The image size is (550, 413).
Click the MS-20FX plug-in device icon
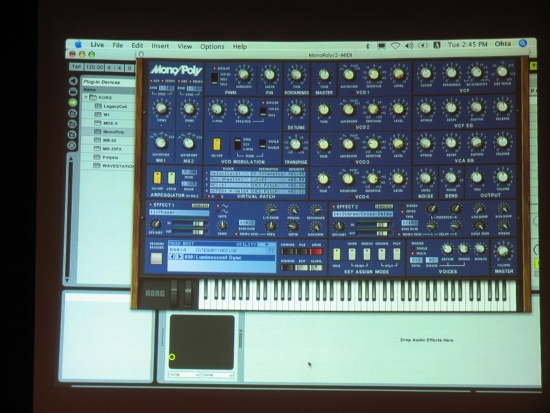[98, 148]
